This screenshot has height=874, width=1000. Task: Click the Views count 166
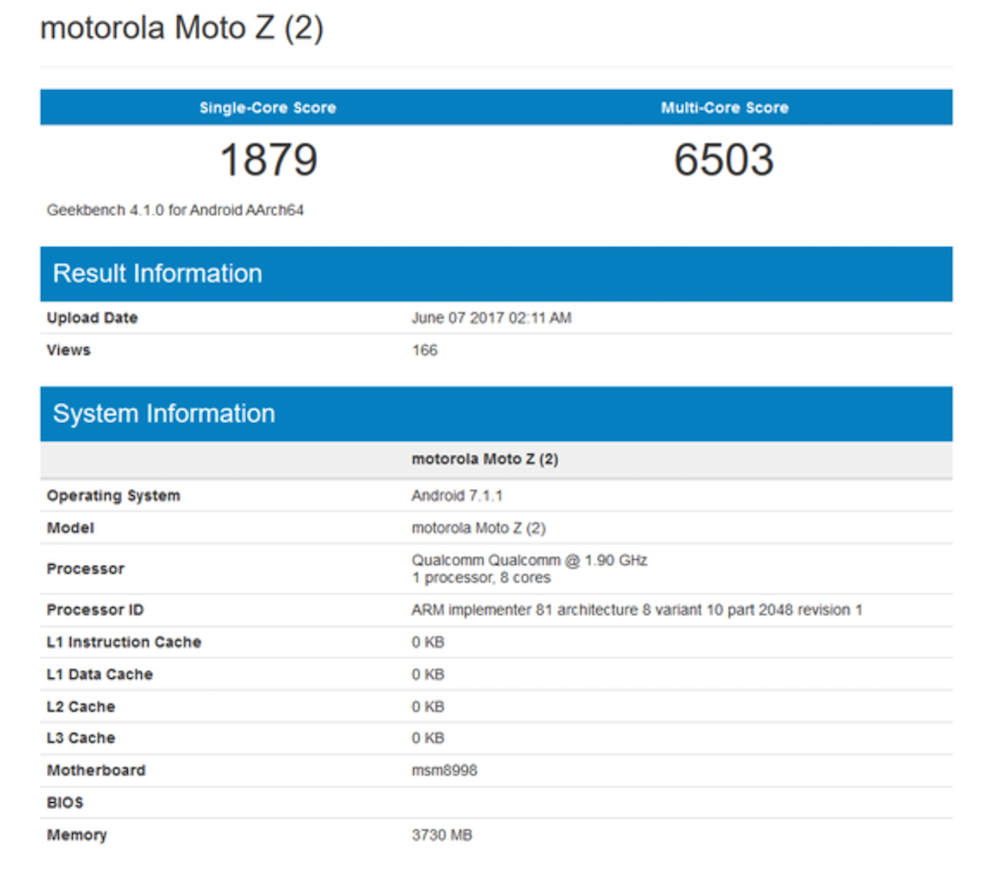pos(424,350)
